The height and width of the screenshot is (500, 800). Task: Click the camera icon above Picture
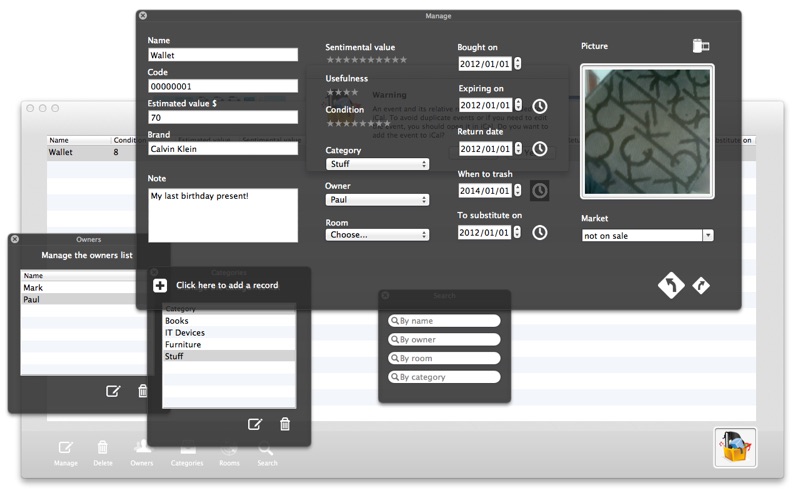(x=701, y=46)
